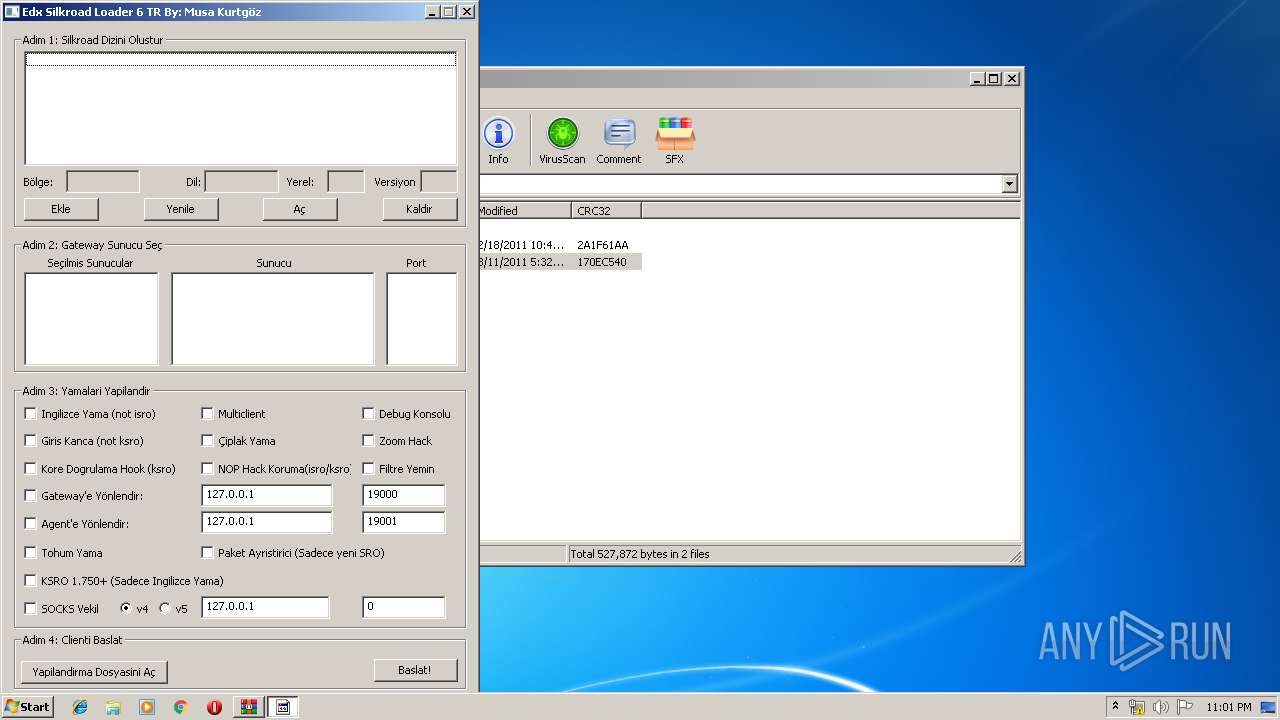
Task: Click the Versiyon text field
Action: coord(439,182)
